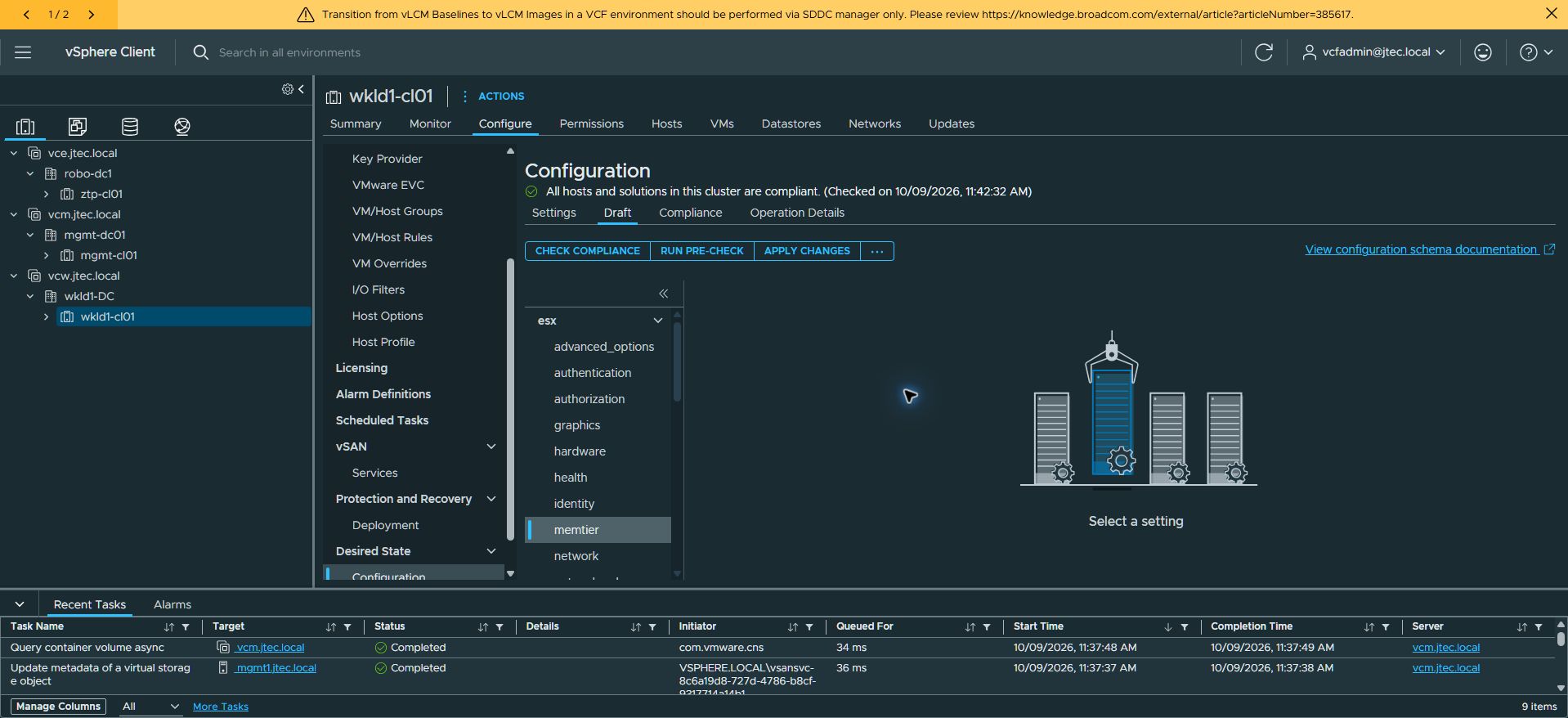Click the CHECK COMPLIANCE button
This screenshot has height=718, width=1568.
(588, 251)
